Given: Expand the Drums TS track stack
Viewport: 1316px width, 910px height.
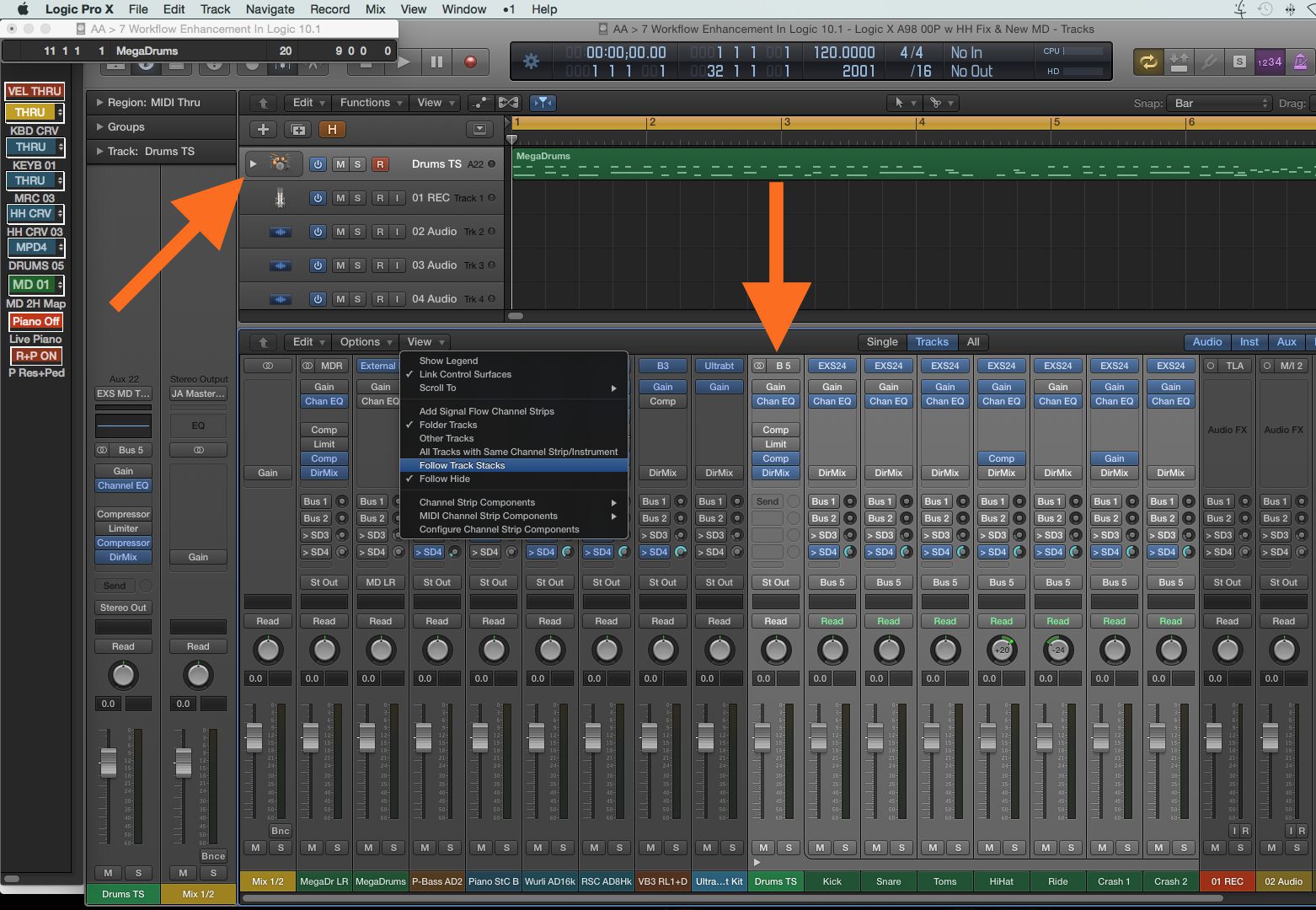Looking at the screenshot, I should tap(253, 163).
